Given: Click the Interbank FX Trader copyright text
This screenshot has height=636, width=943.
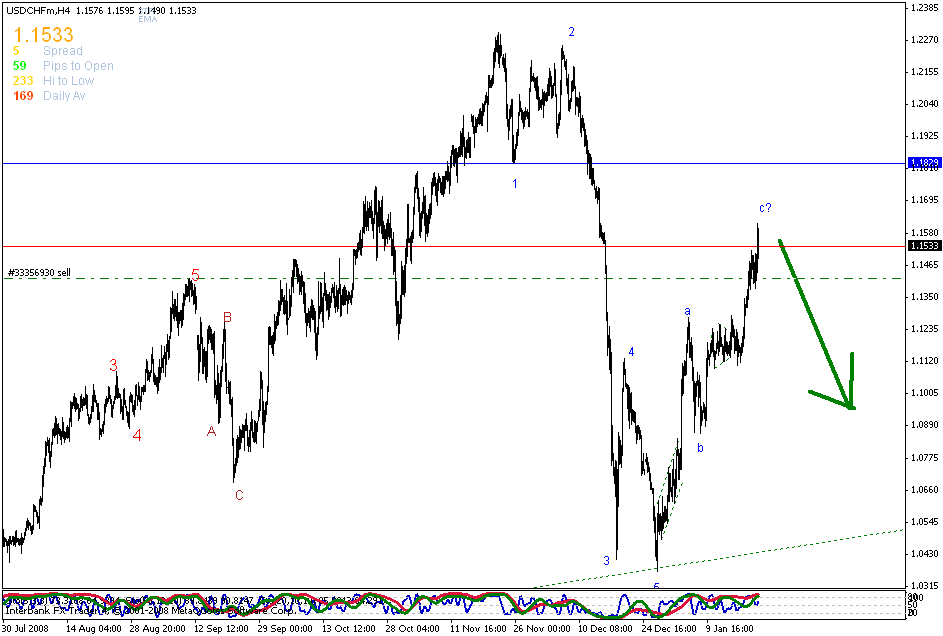Looking at the screenshot, I should click(x=150, y=611).
